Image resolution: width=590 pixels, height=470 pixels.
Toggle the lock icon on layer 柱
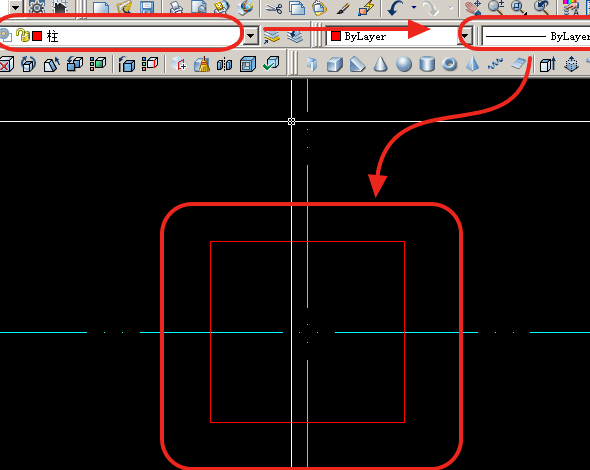pyautogui.click(x=23, y=35)
